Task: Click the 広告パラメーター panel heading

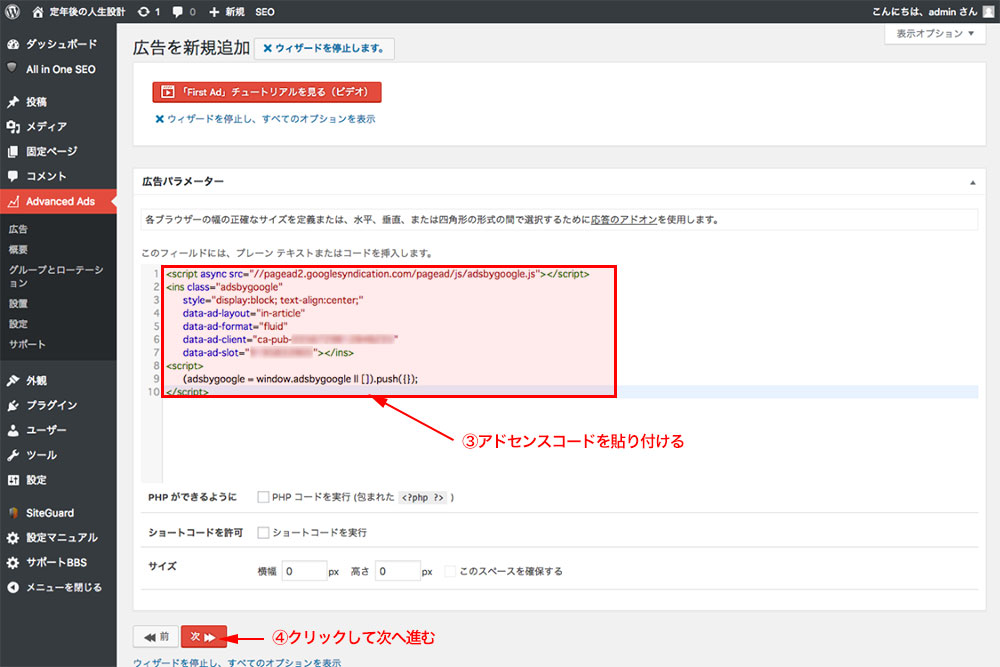Action: pyautogui.click(x=182, y=182)
